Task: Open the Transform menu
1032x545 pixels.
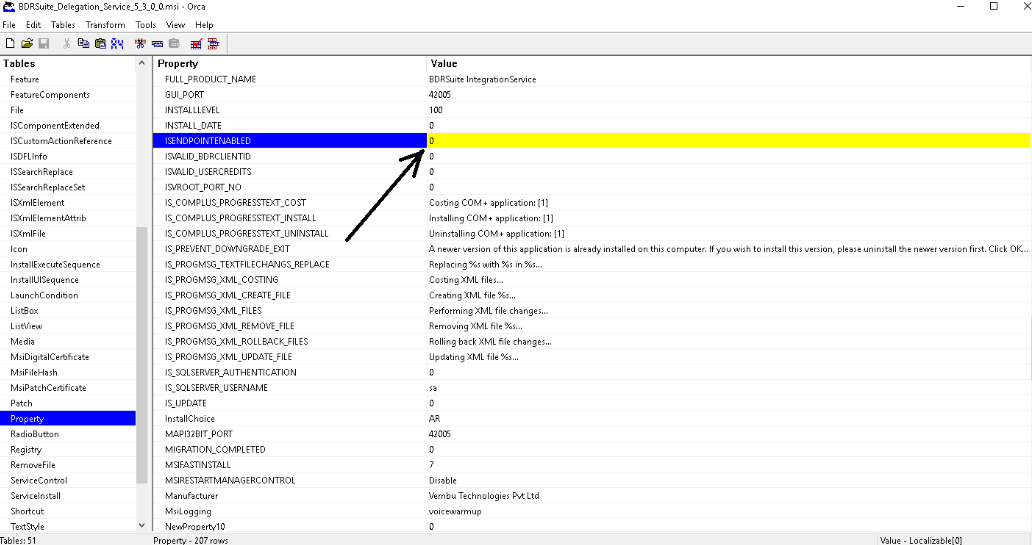Action: coord(105,25)
